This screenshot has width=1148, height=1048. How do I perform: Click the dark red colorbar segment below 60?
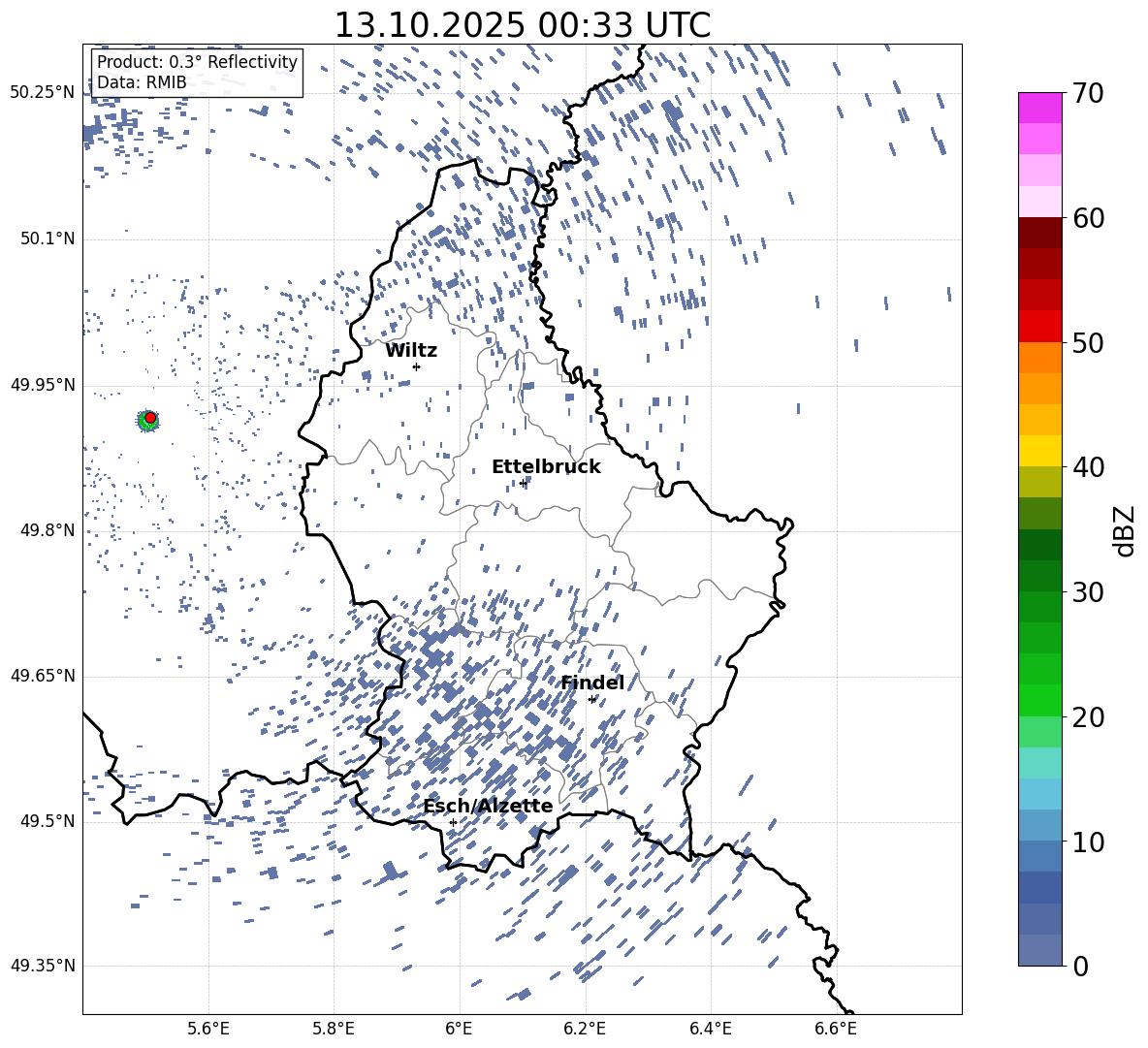(1040, 233)
